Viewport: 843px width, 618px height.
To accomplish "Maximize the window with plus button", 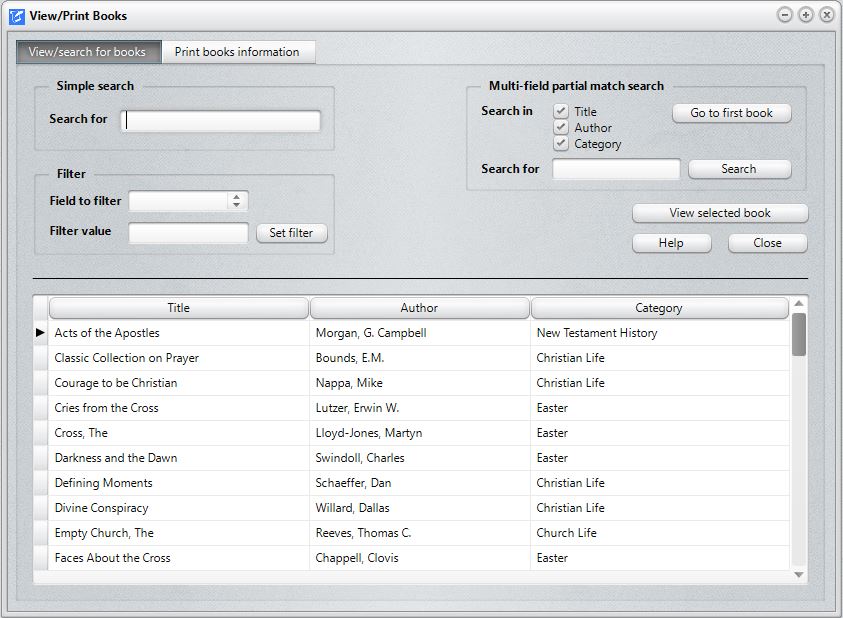I will 806,15.
